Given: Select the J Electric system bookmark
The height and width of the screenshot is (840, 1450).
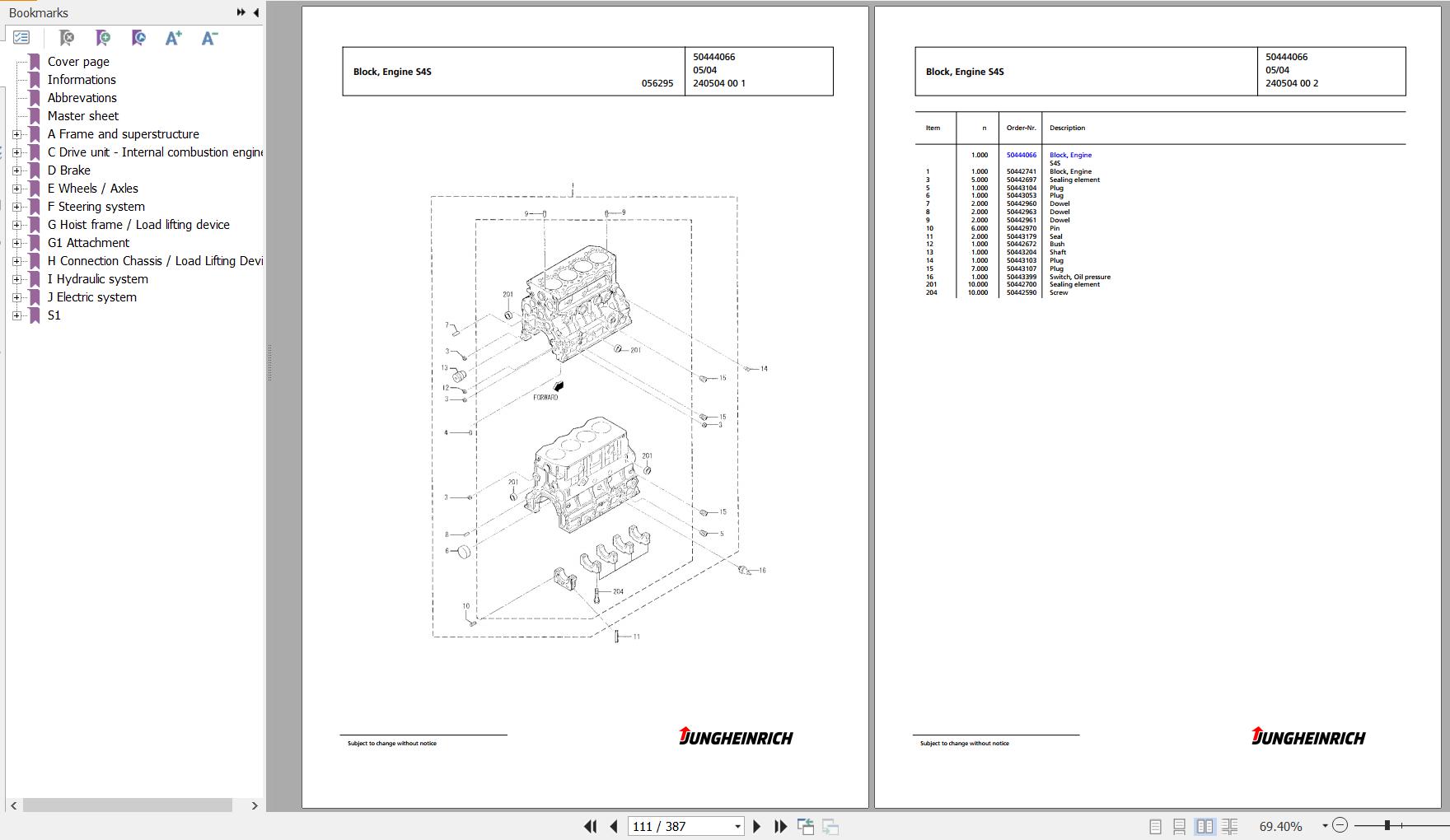Looking at the screenshot, I should coord(92,297).
